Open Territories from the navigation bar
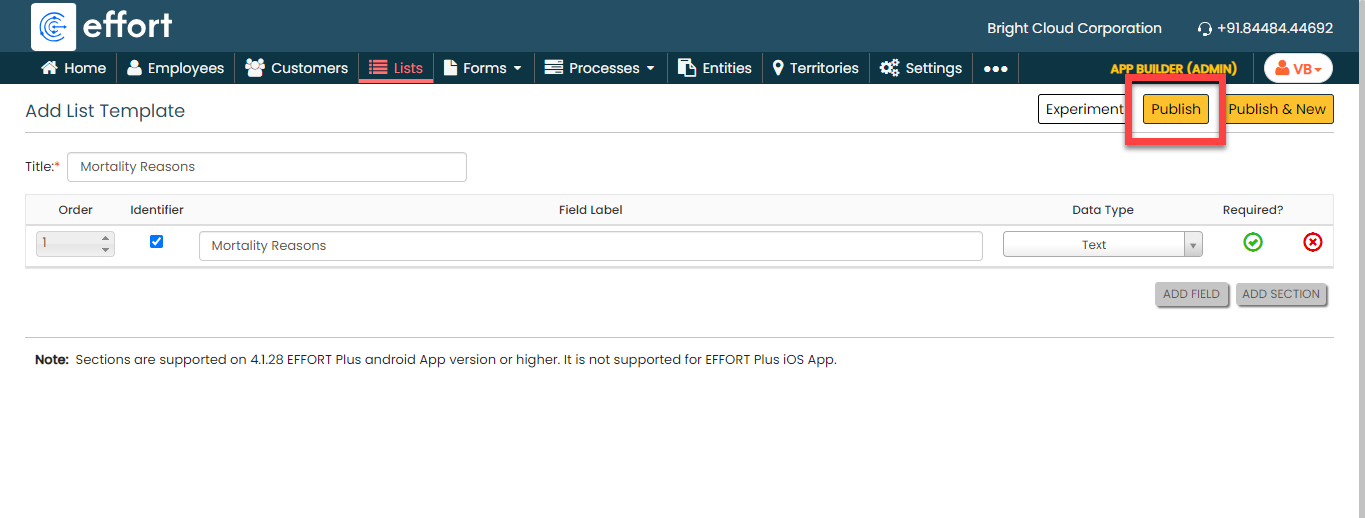1365x518 pixels. (815, 68)
